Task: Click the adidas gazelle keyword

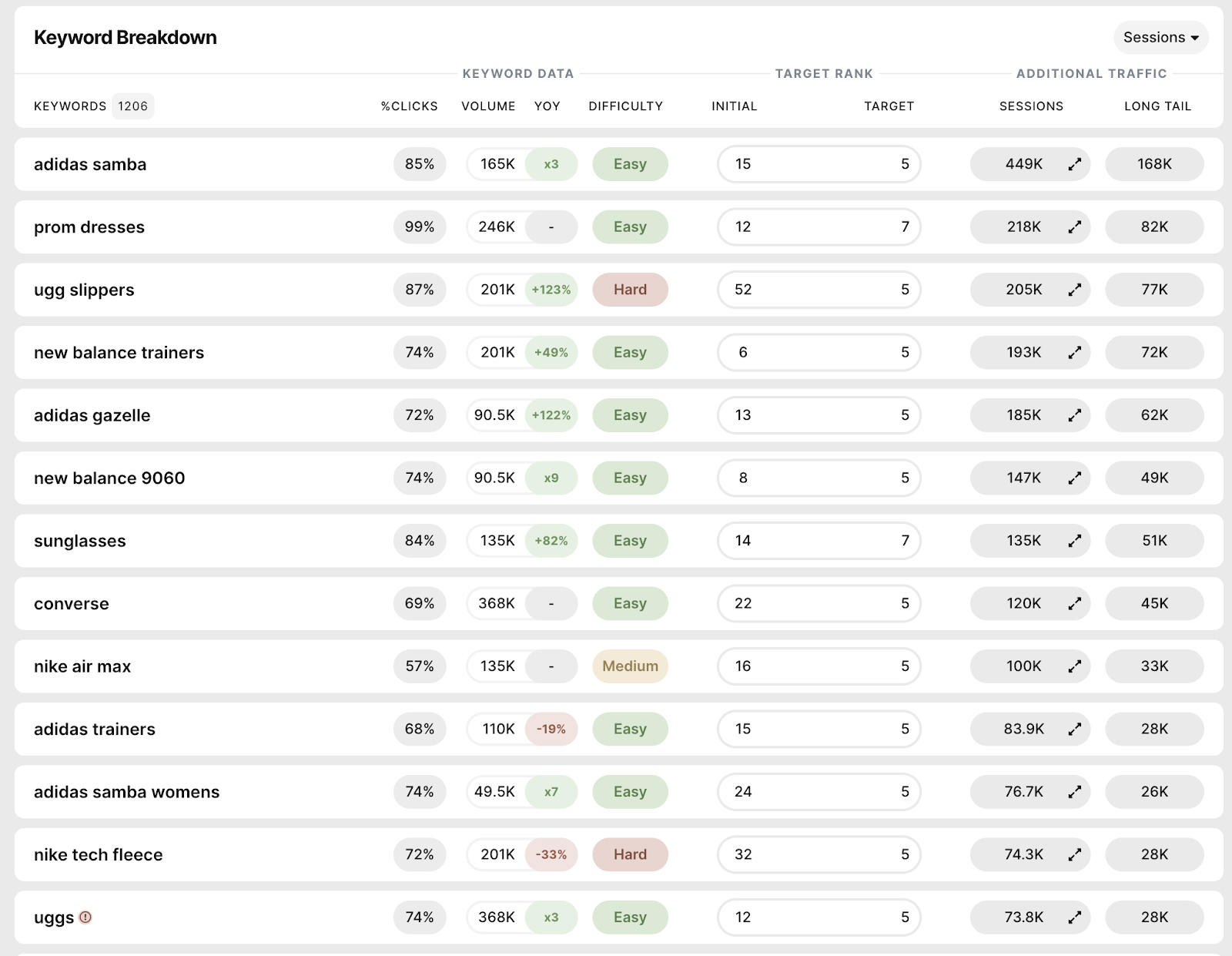Action: point(92,416)
